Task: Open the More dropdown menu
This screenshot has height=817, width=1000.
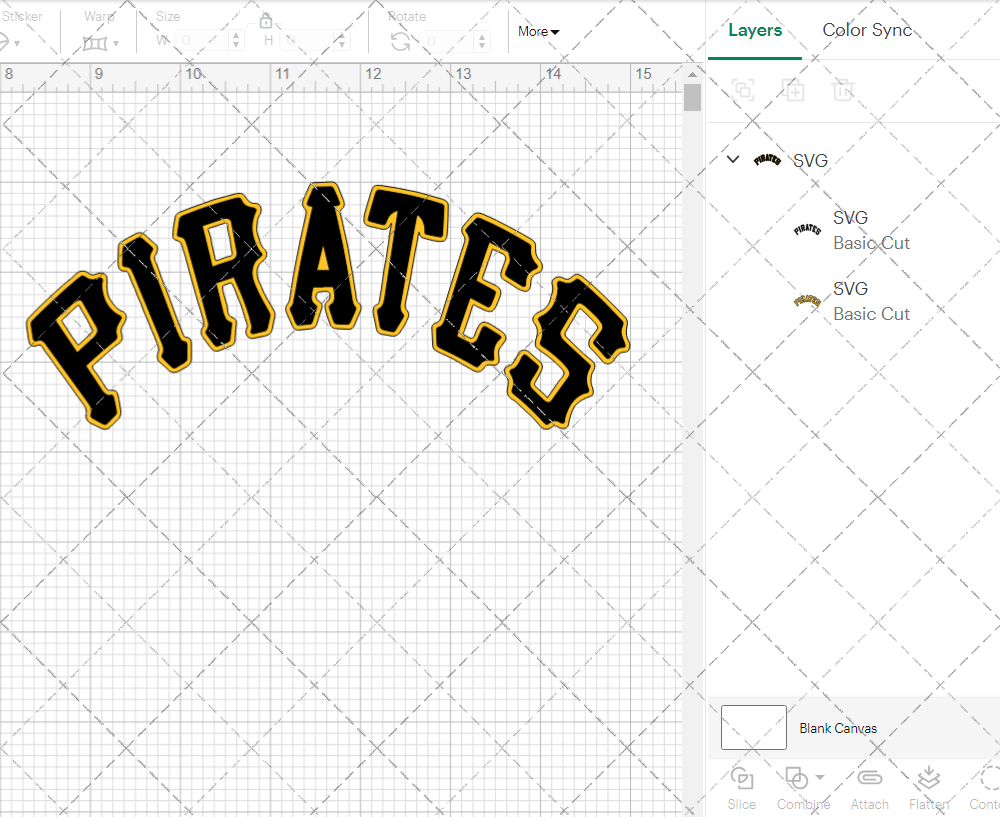Action: [x=538, y=31]
